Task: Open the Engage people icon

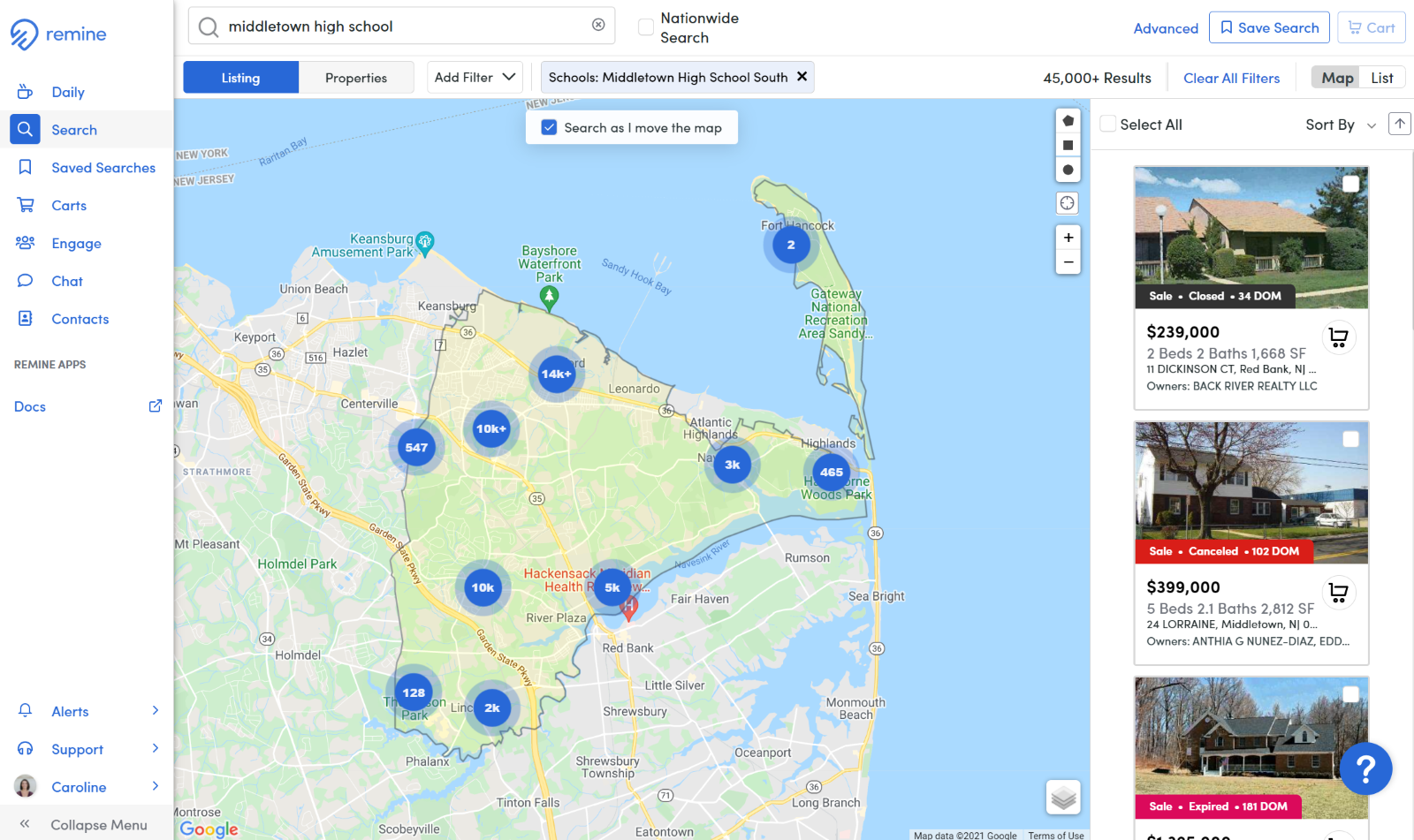Action: pos(25,243)
